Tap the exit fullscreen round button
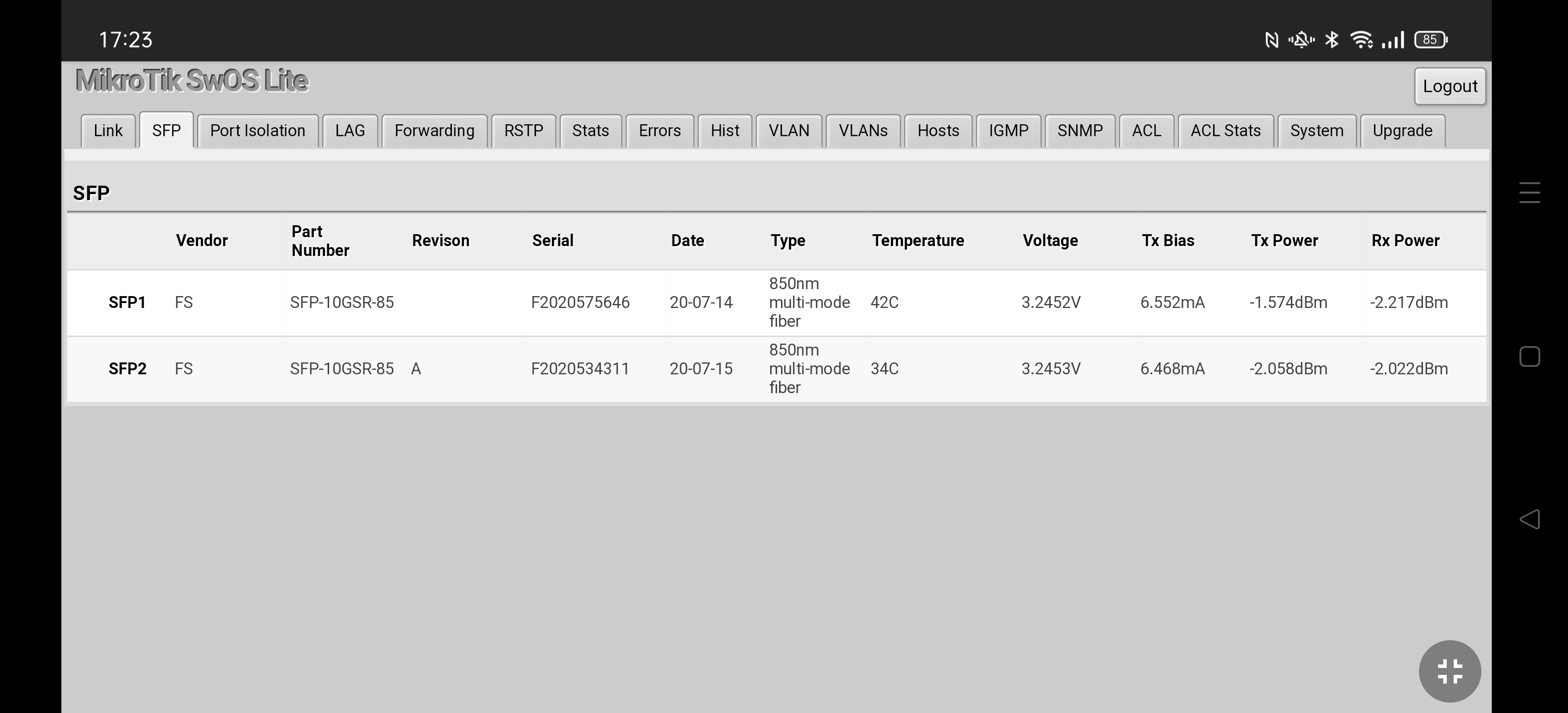The image size is (1568, 713). (1449, 671)
